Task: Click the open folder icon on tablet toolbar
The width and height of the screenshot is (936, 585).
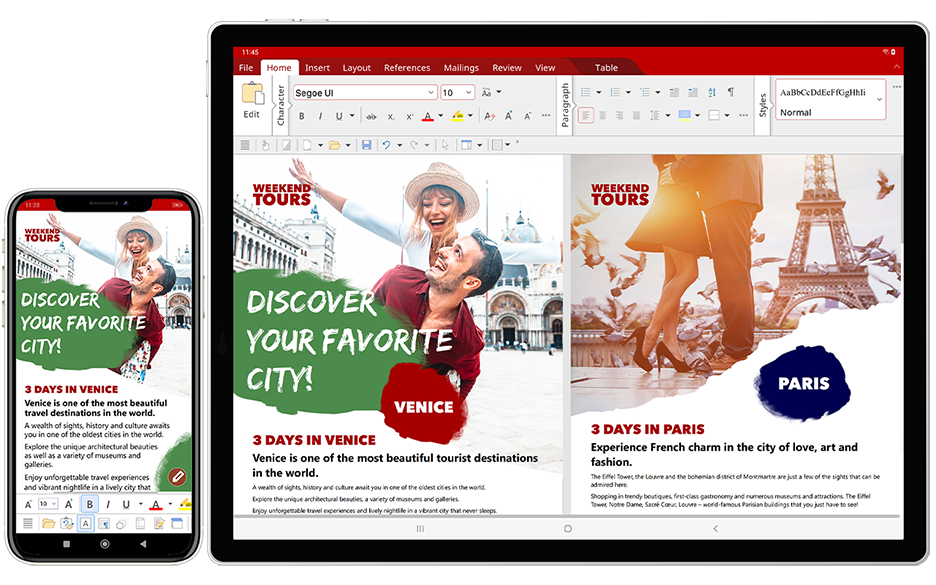Action: point(334,145)
